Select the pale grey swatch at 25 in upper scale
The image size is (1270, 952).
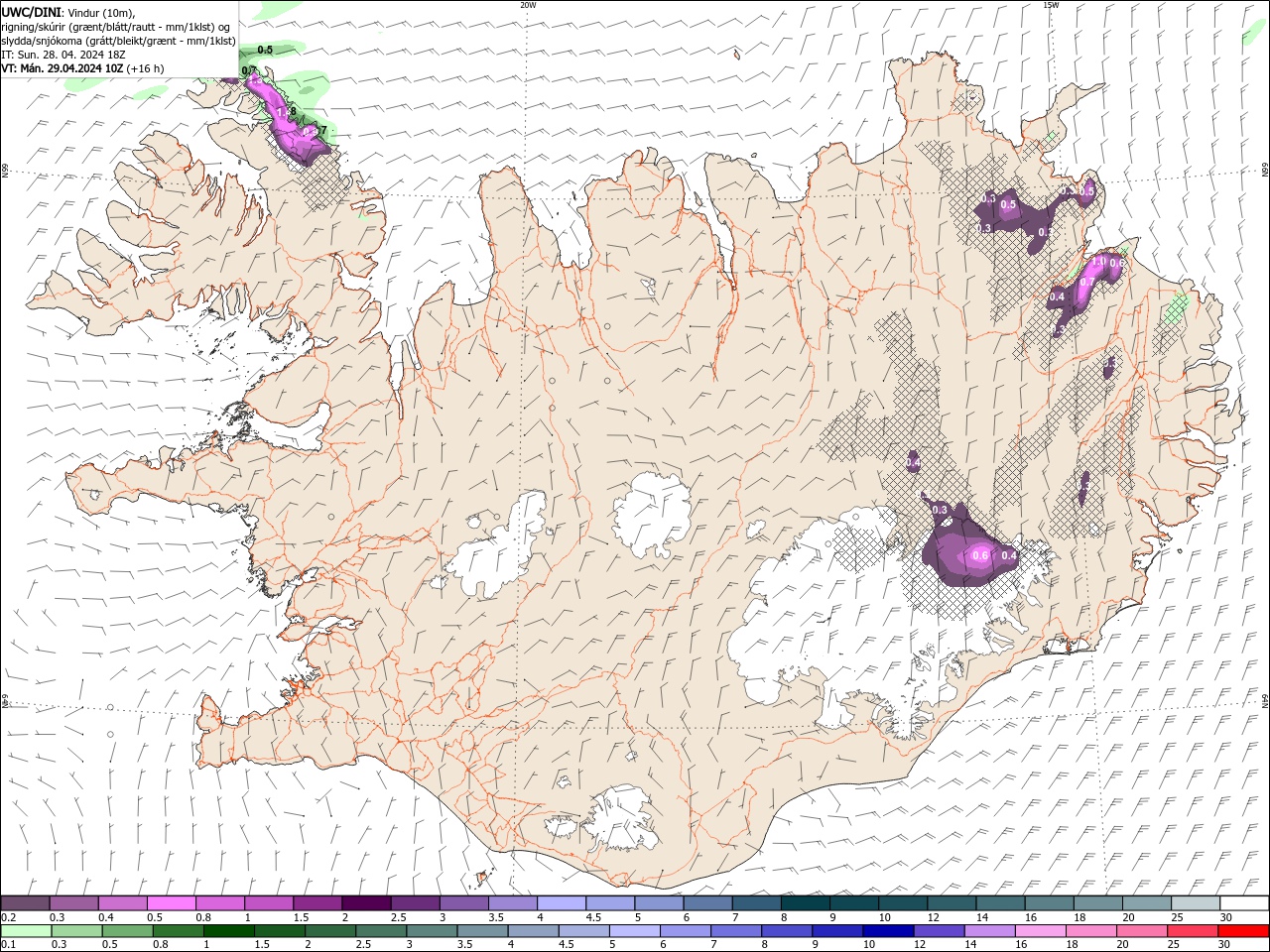pyautogui.click(x=1197, y=903)
